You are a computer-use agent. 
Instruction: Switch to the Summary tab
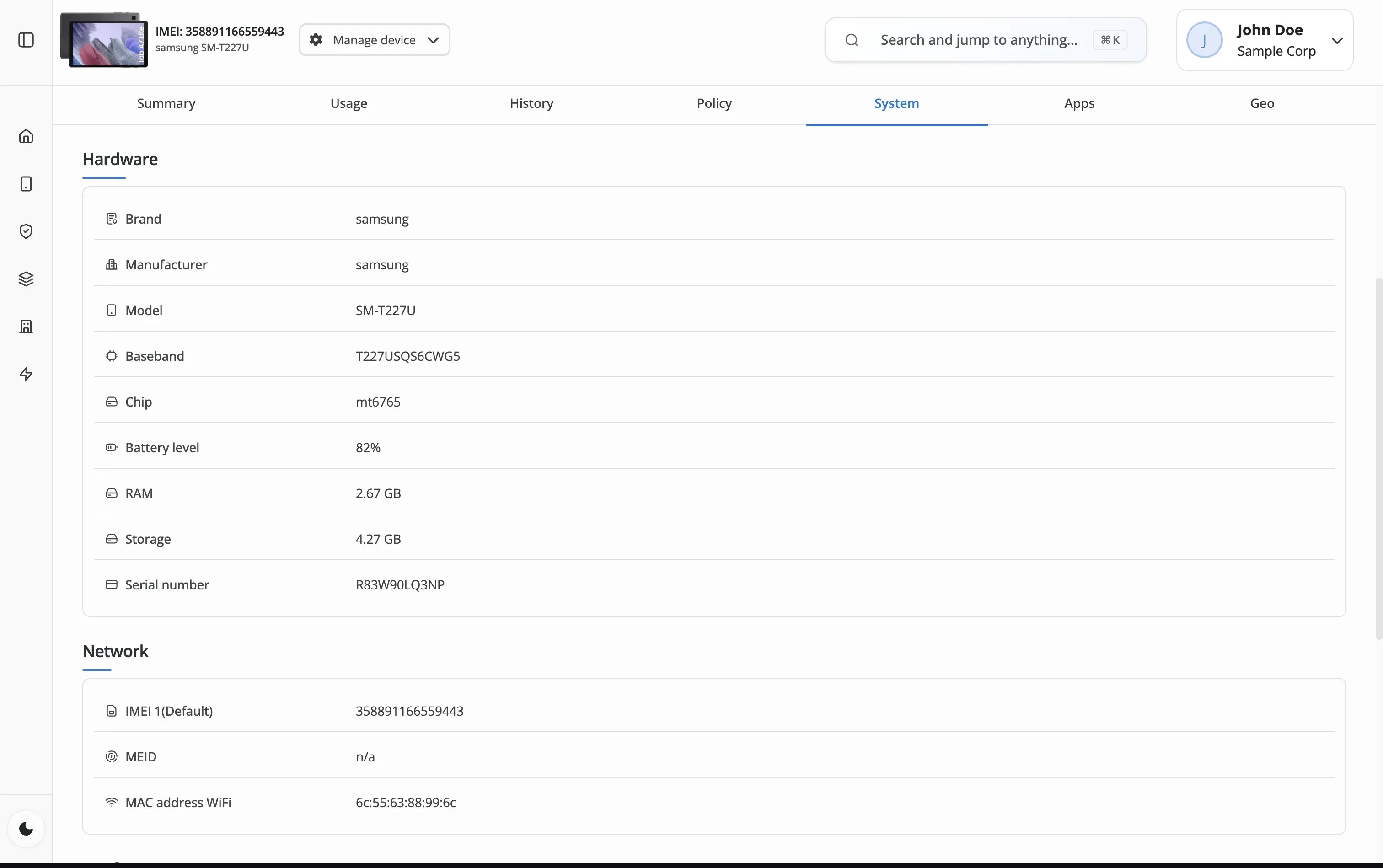pos(166,103)
